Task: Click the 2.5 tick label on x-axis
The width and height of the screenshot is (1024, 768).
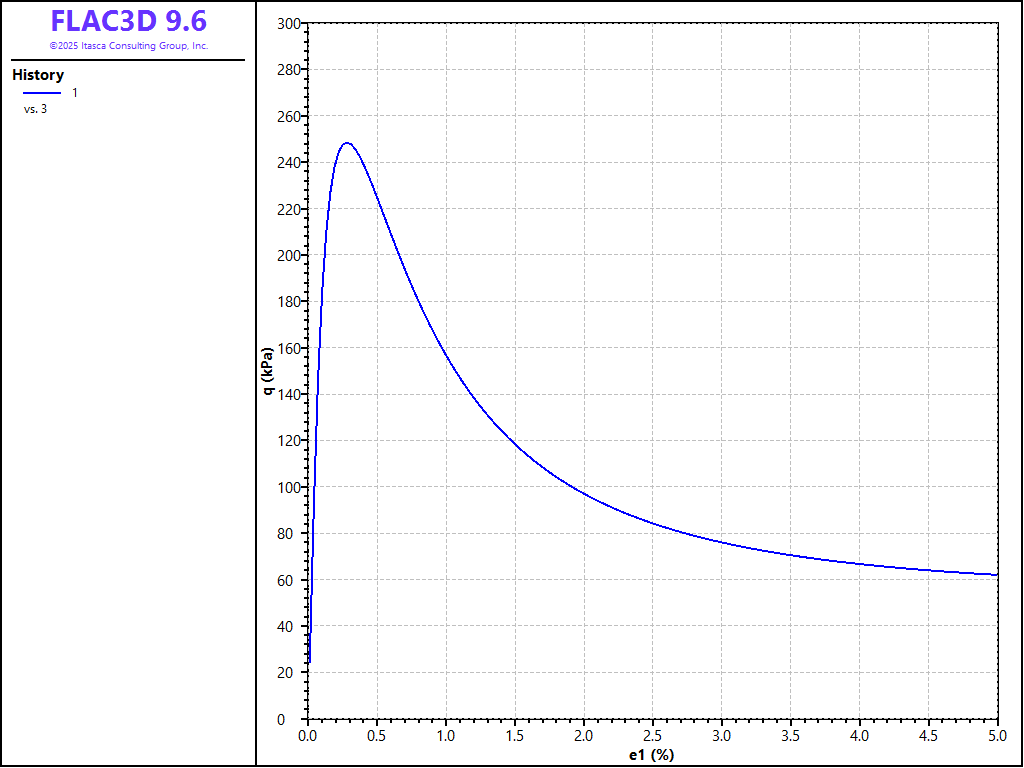Action: click(652, 736)
